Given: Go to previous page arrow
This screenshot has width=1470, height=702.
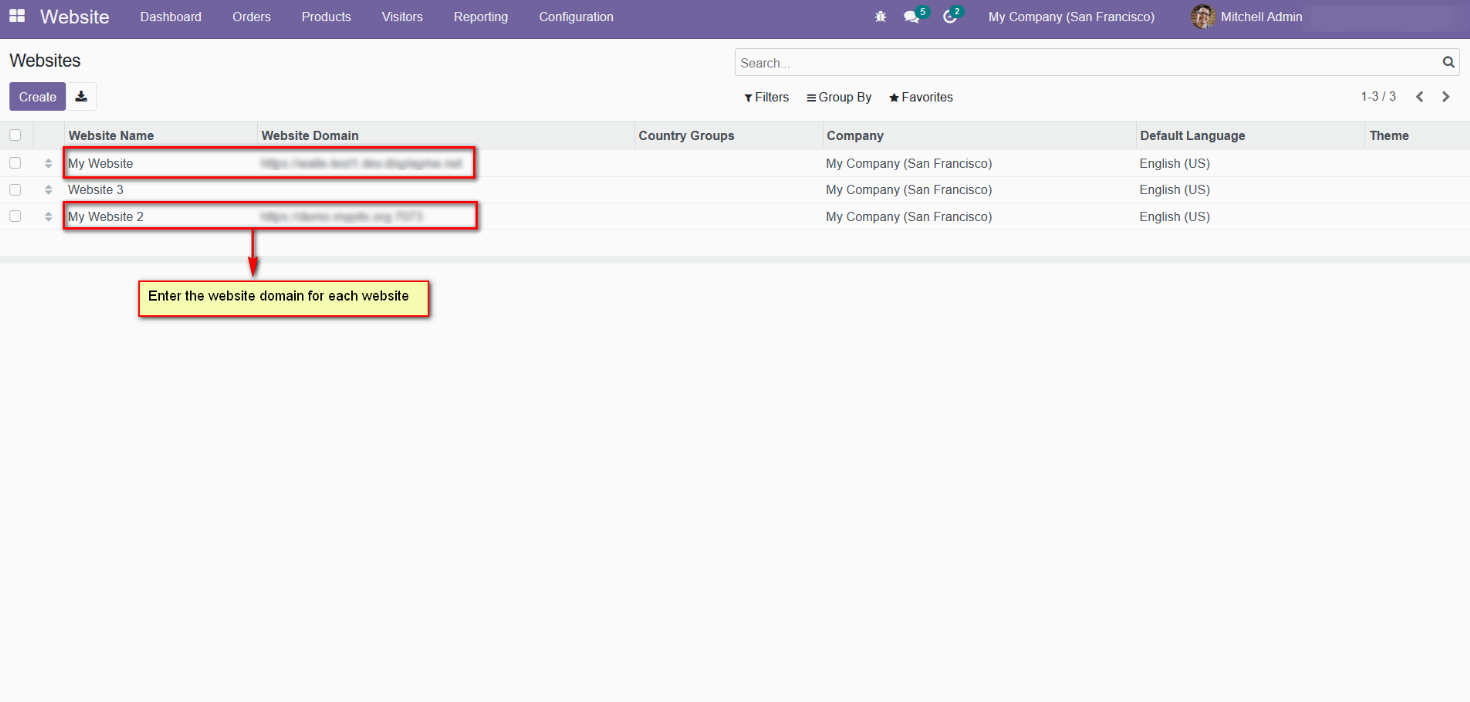Looking at the screenshot, I should (1419, 97).
